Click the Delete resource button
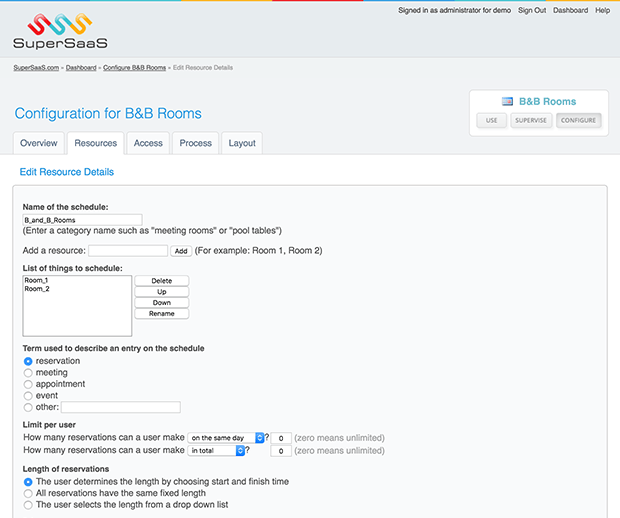 [x=162, y=281]
